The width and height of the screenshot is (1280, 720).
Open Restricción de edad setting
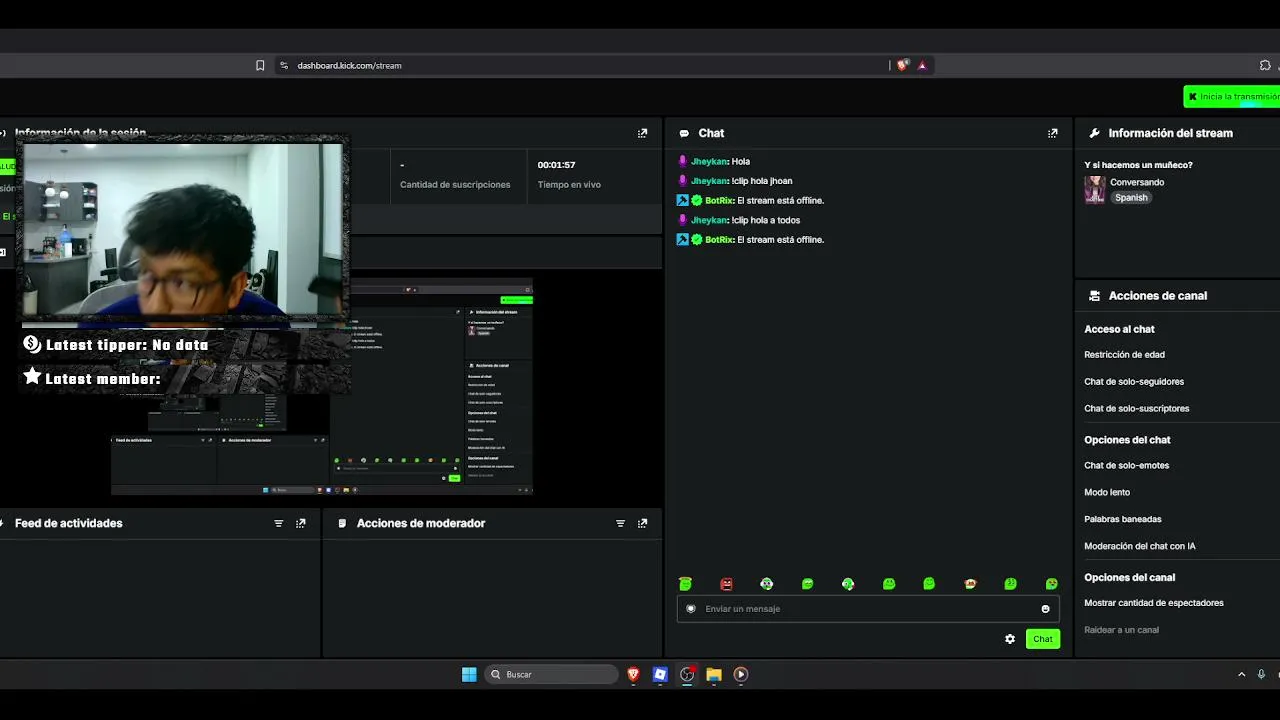tap(1124, 355)
